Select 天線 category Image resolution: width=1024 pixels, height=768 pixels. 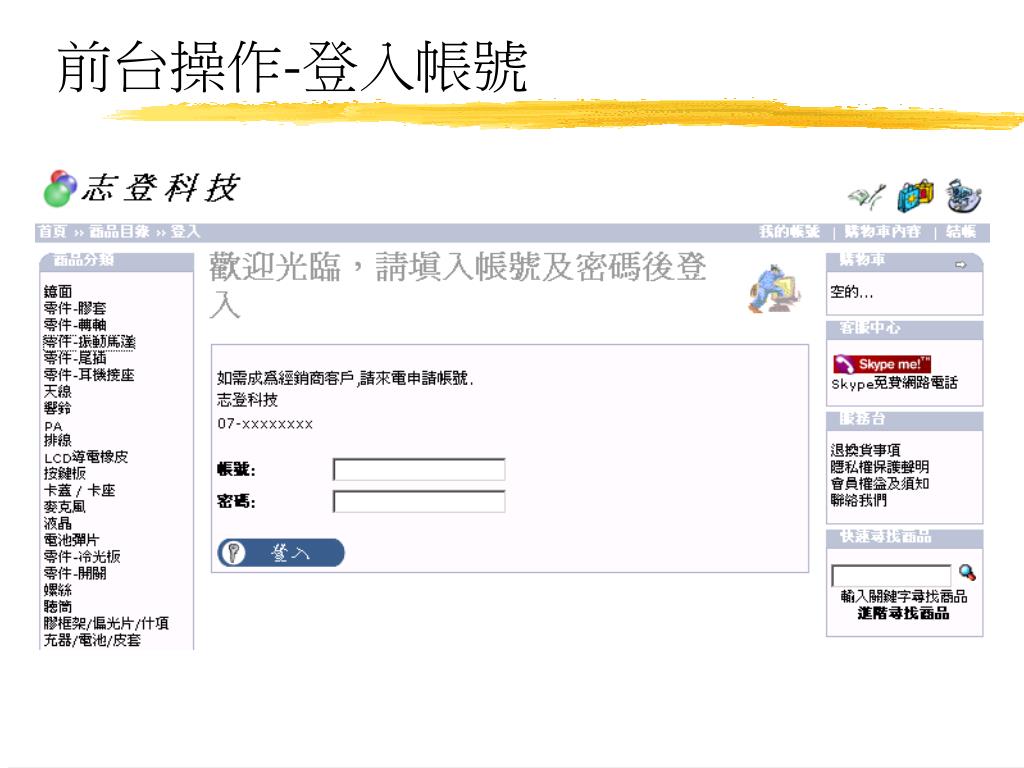57,391
